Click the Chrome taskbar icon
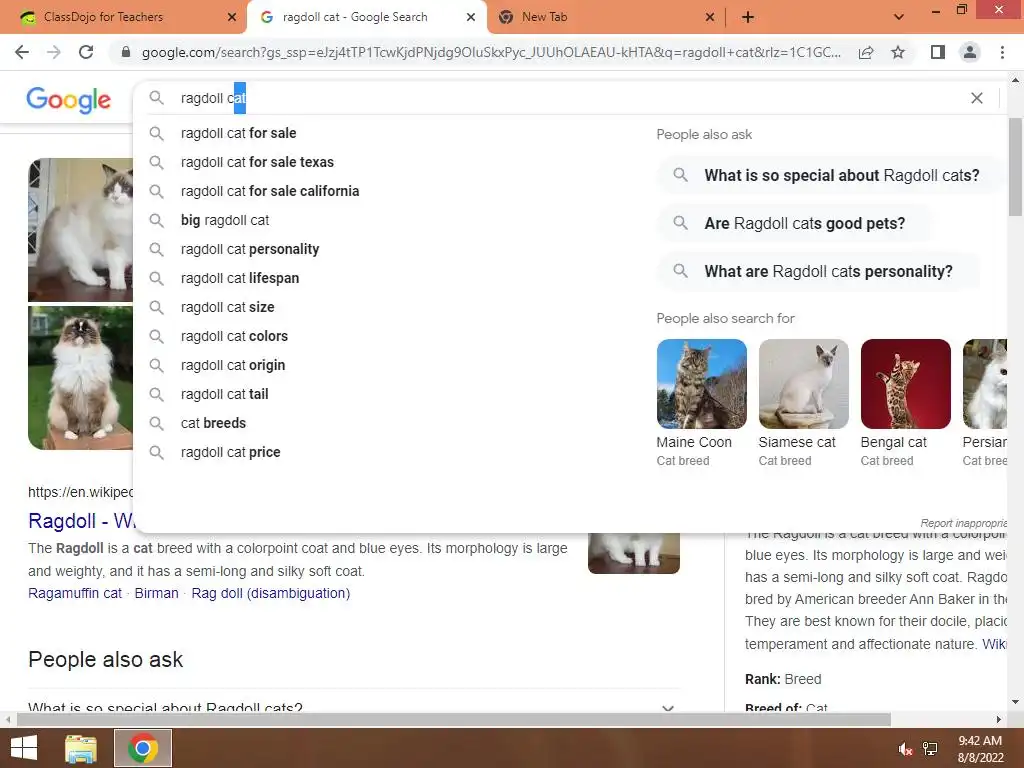This screenshot has width=1024, height=768. click(x=142, y=748)
